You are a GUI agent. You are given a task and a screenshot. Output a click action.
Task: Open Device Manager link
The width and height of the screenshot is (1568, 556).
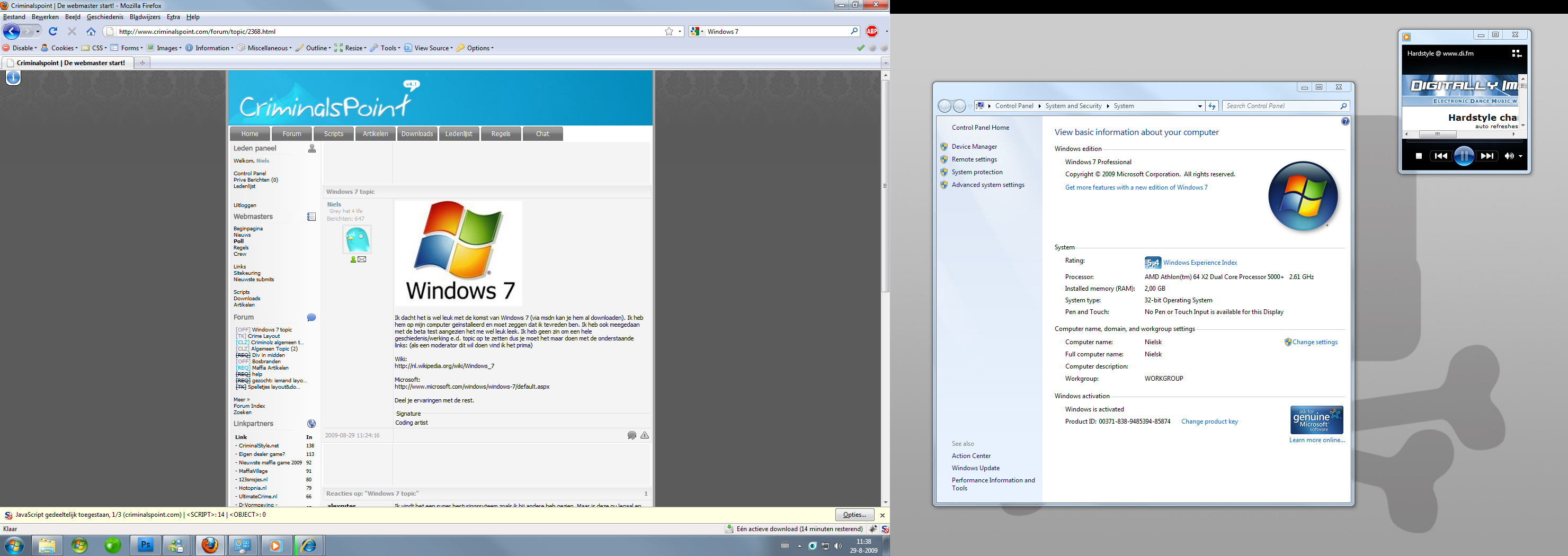(x=974, y=147)
